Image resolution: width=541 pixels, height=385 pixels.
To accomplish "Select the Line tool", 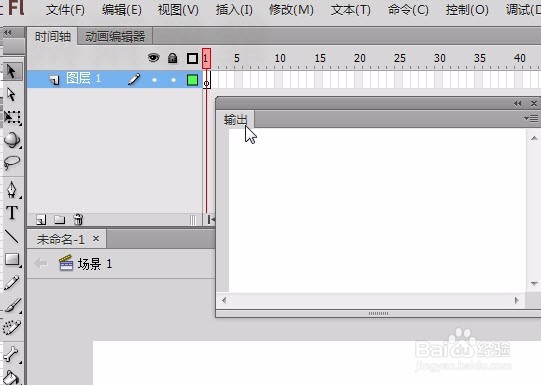I will pos(12,237).
